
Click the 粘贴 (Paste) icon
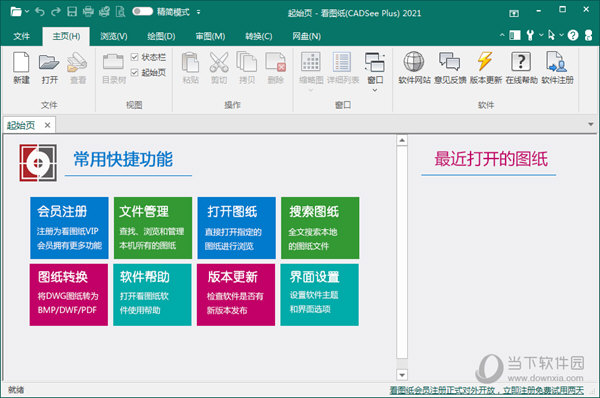(x=191, y=62)
